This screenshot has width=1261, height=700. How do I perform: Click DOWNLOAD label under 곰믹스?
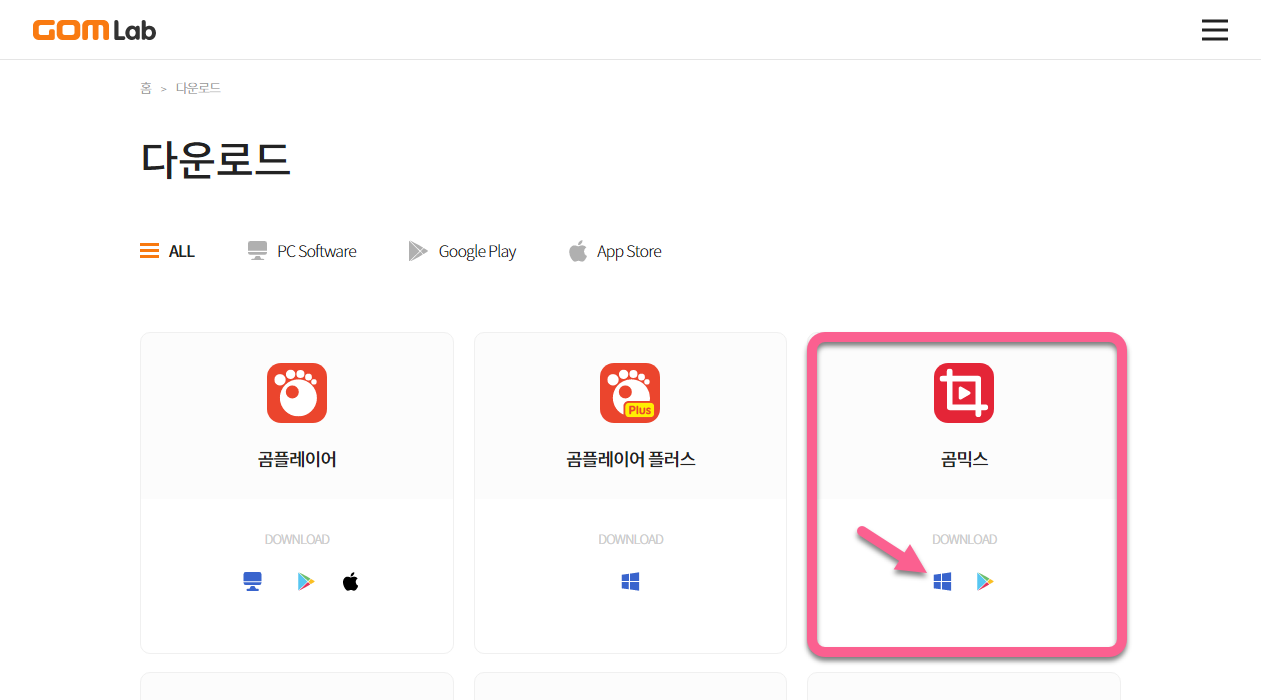pyautogui.click(x=964, y=539)
